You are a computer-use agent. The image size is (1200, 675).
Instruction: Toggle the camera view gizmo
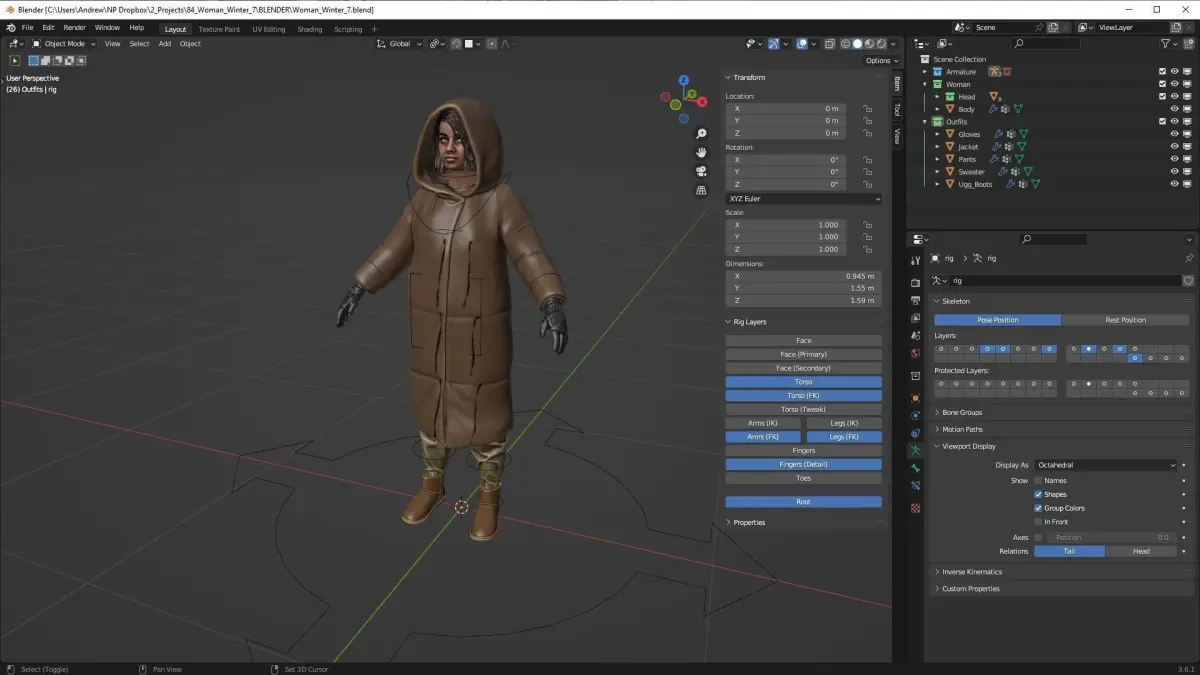pos(702,171)
